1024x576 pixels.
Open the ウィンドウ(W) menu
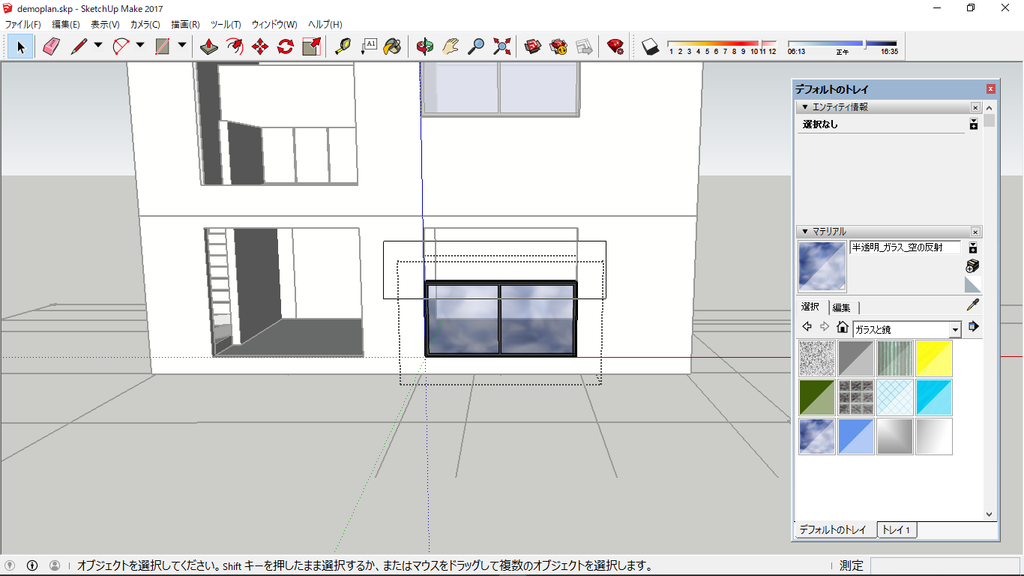click(x=274, y=24)
